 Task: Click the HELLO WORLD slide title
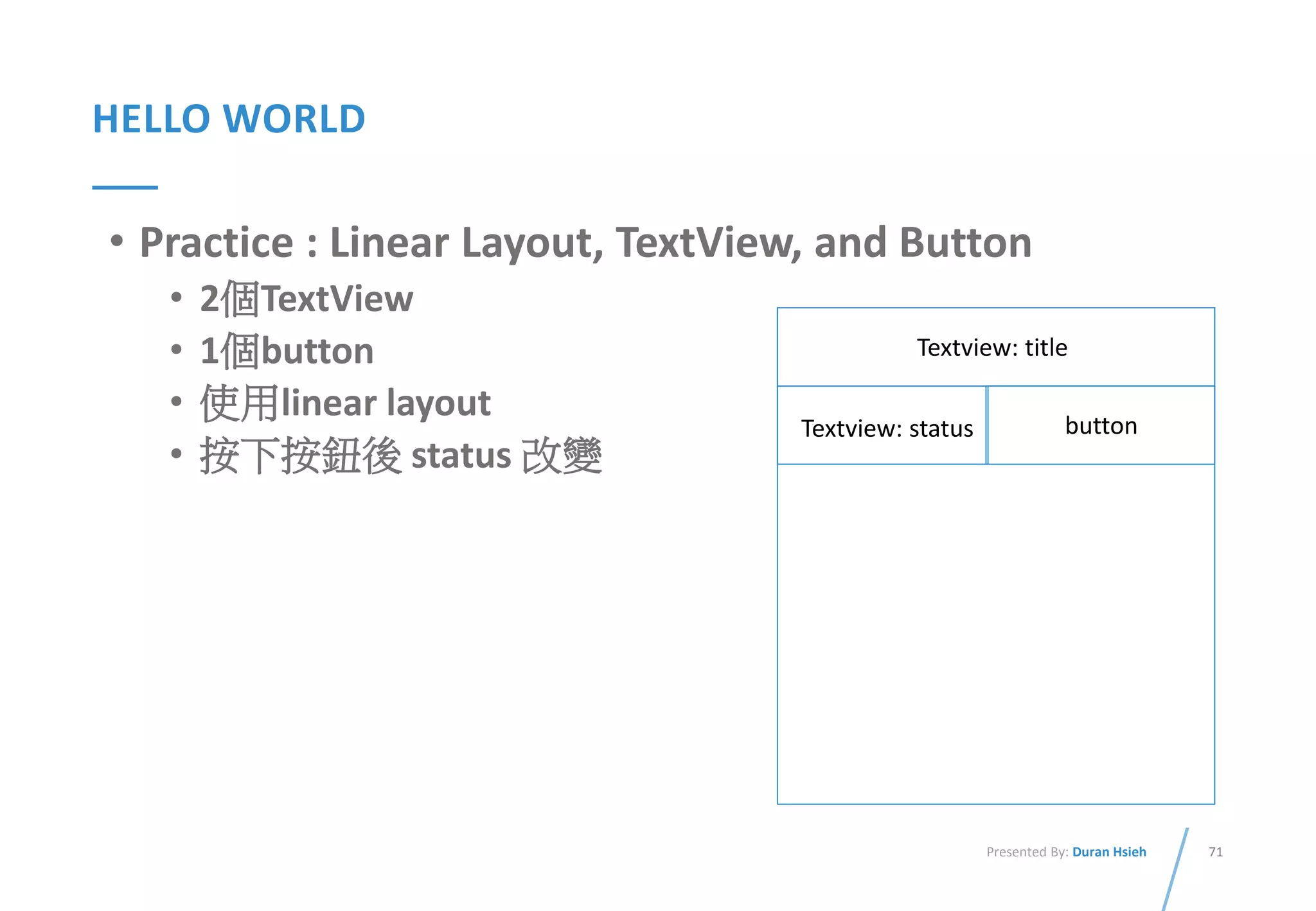(x=229, y=119)
